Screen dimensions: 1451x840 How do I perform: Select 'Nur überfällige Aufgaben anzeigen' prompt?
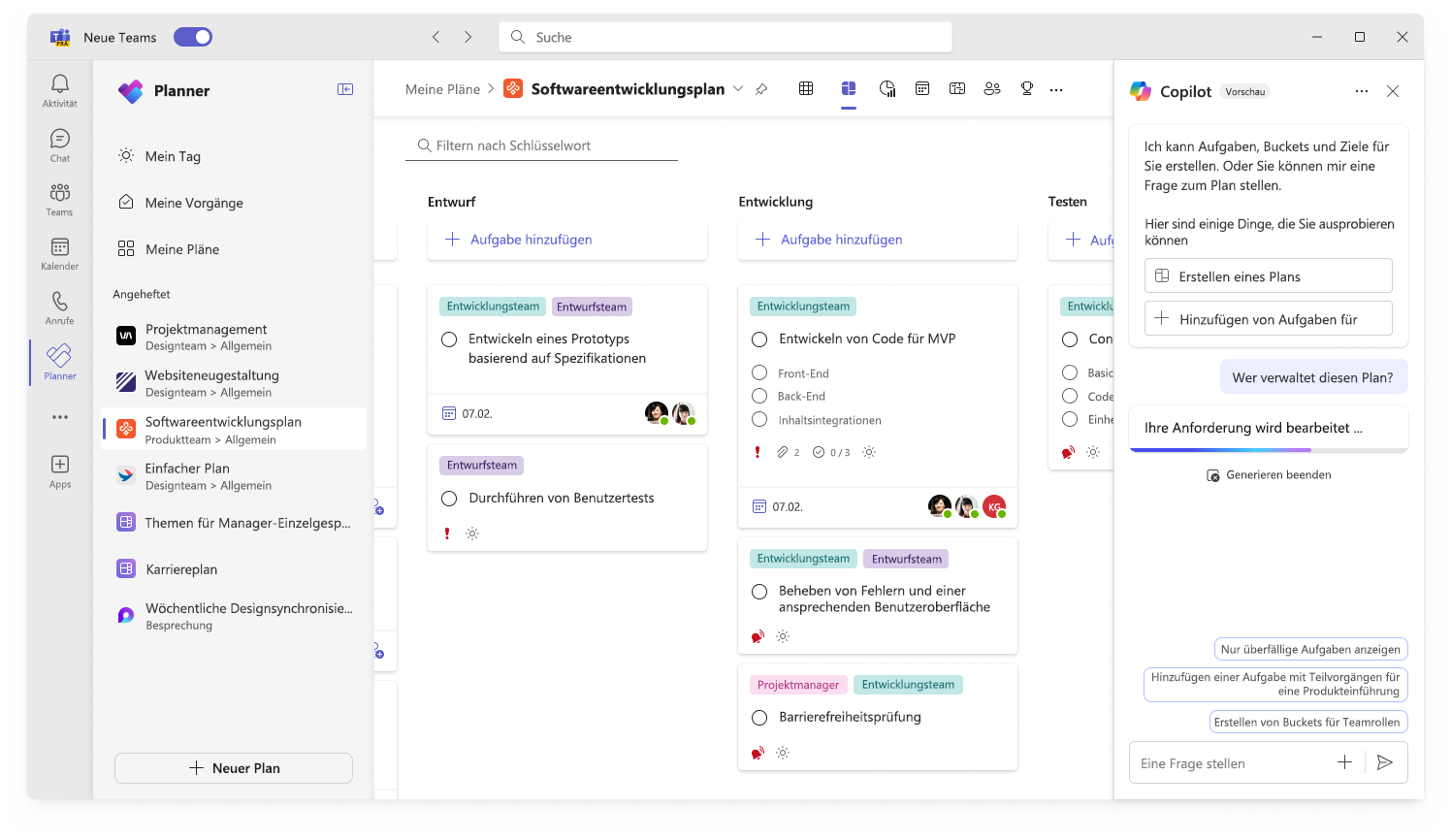click(x=1310, y=650)
